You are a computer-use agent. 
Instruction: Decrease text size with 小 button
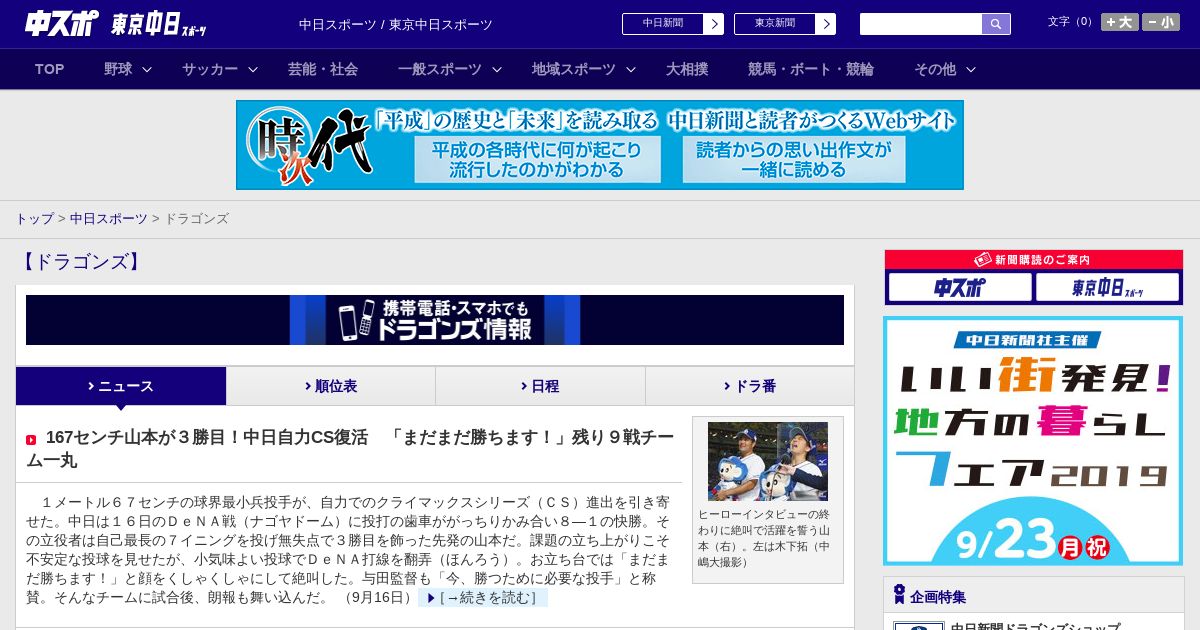[1161, 22]
